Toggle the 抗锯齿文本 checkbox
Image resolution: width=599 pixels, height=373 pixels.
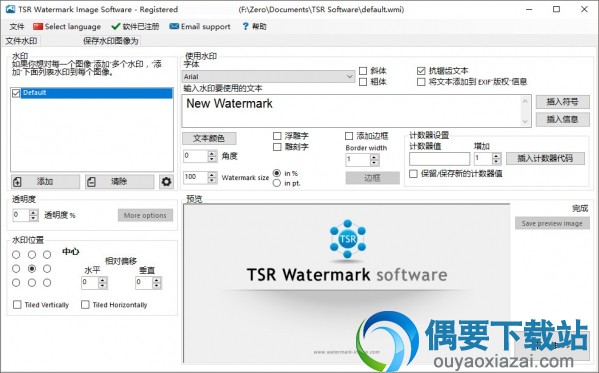pyautogui.click(x=421, y=71)
